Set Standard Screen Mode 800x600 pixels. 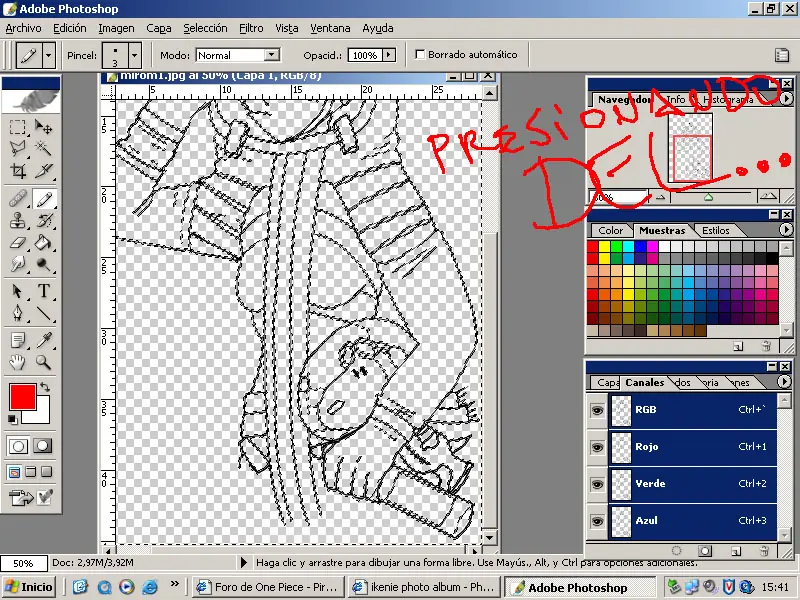pos(14,472)
